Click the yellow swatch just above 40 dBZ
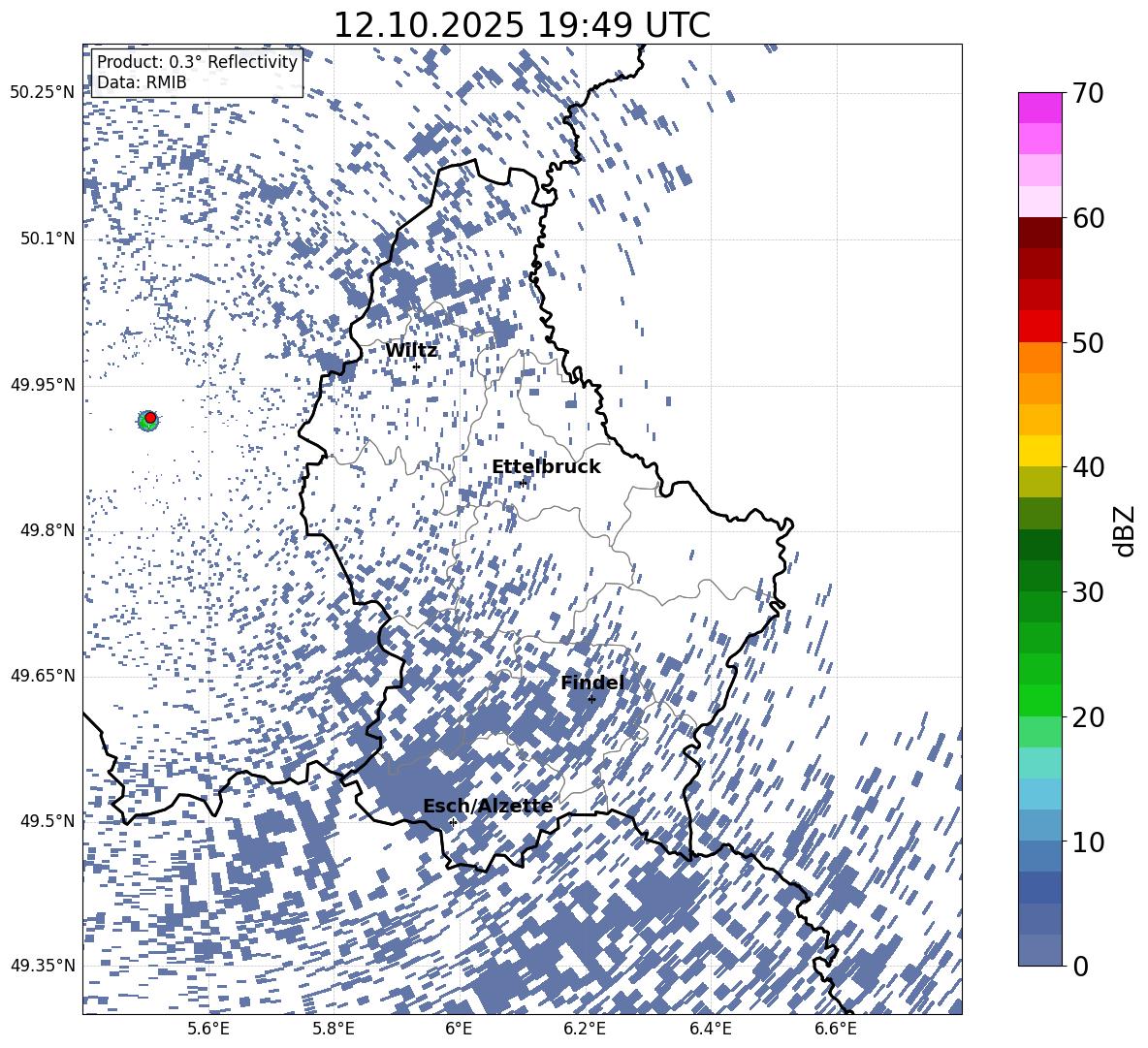1148x1048 pixels. tap(1039, 451)
